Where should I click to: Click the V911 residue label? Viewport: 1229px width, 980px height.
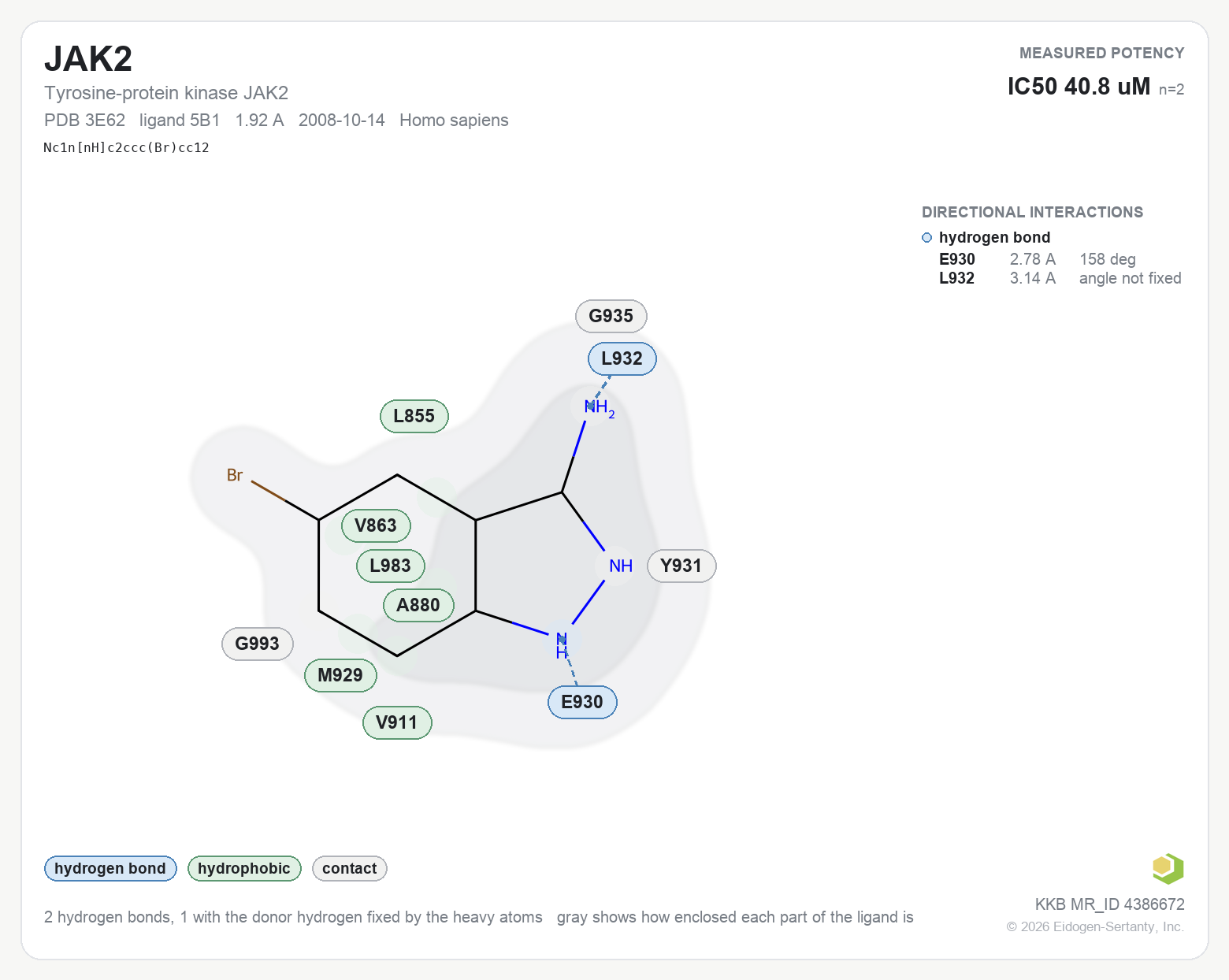click(x=397, y=722)
